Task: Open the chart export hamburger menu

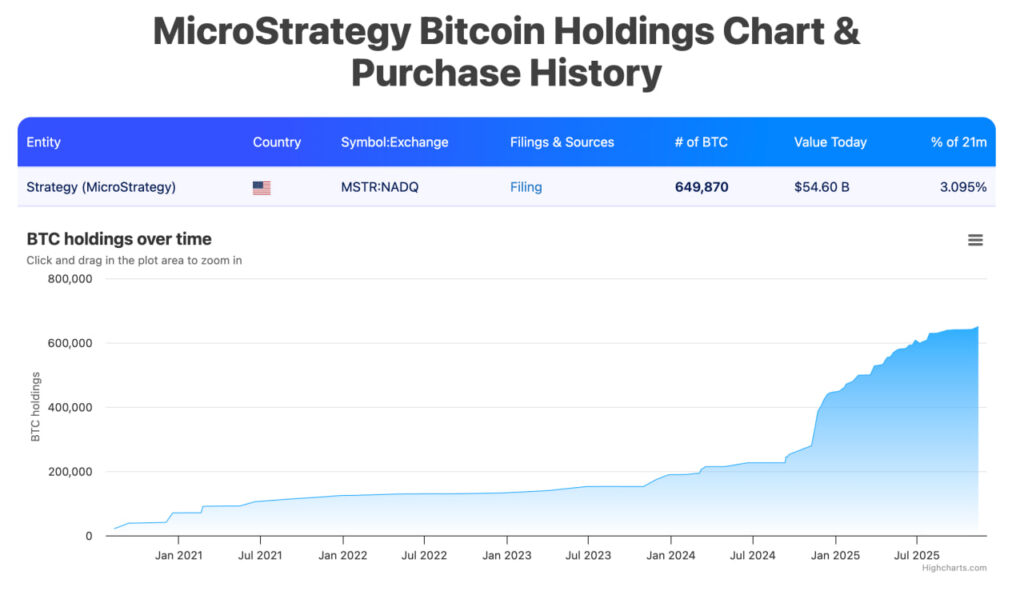Action: pos(975,240)
